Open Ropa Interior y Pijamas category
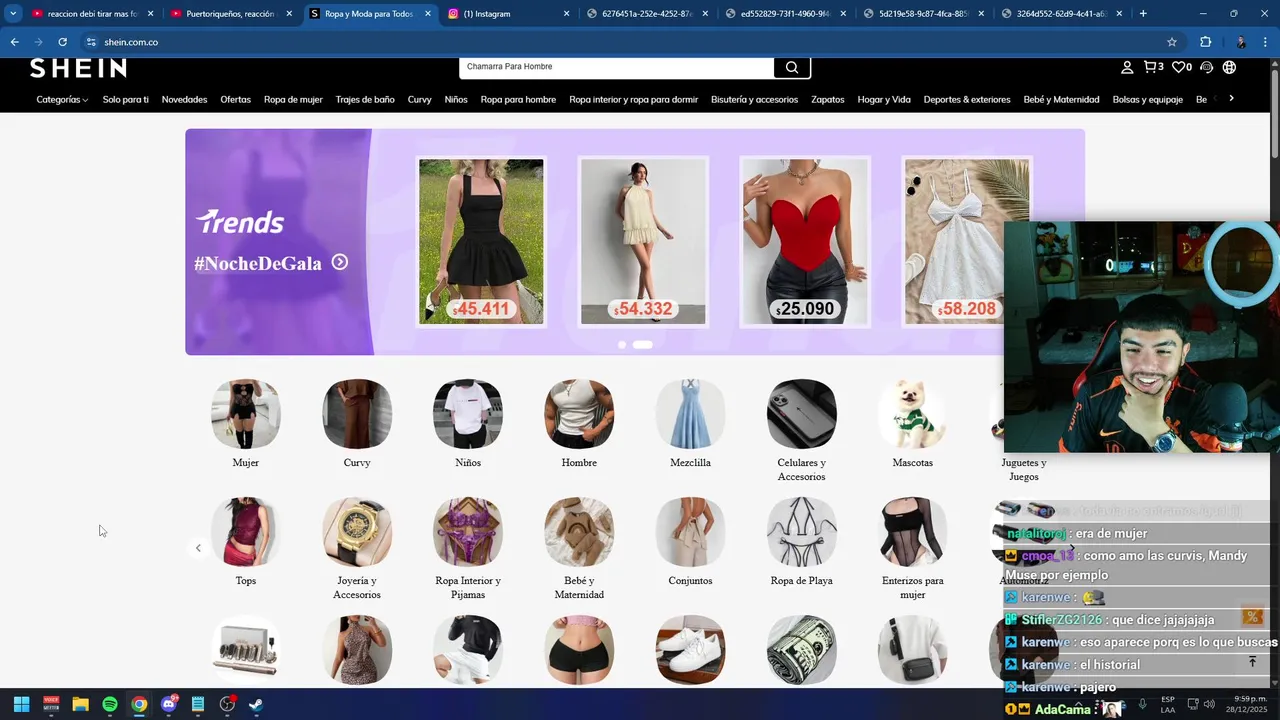This screenshot has height=720, width=1280. point(468,532)
